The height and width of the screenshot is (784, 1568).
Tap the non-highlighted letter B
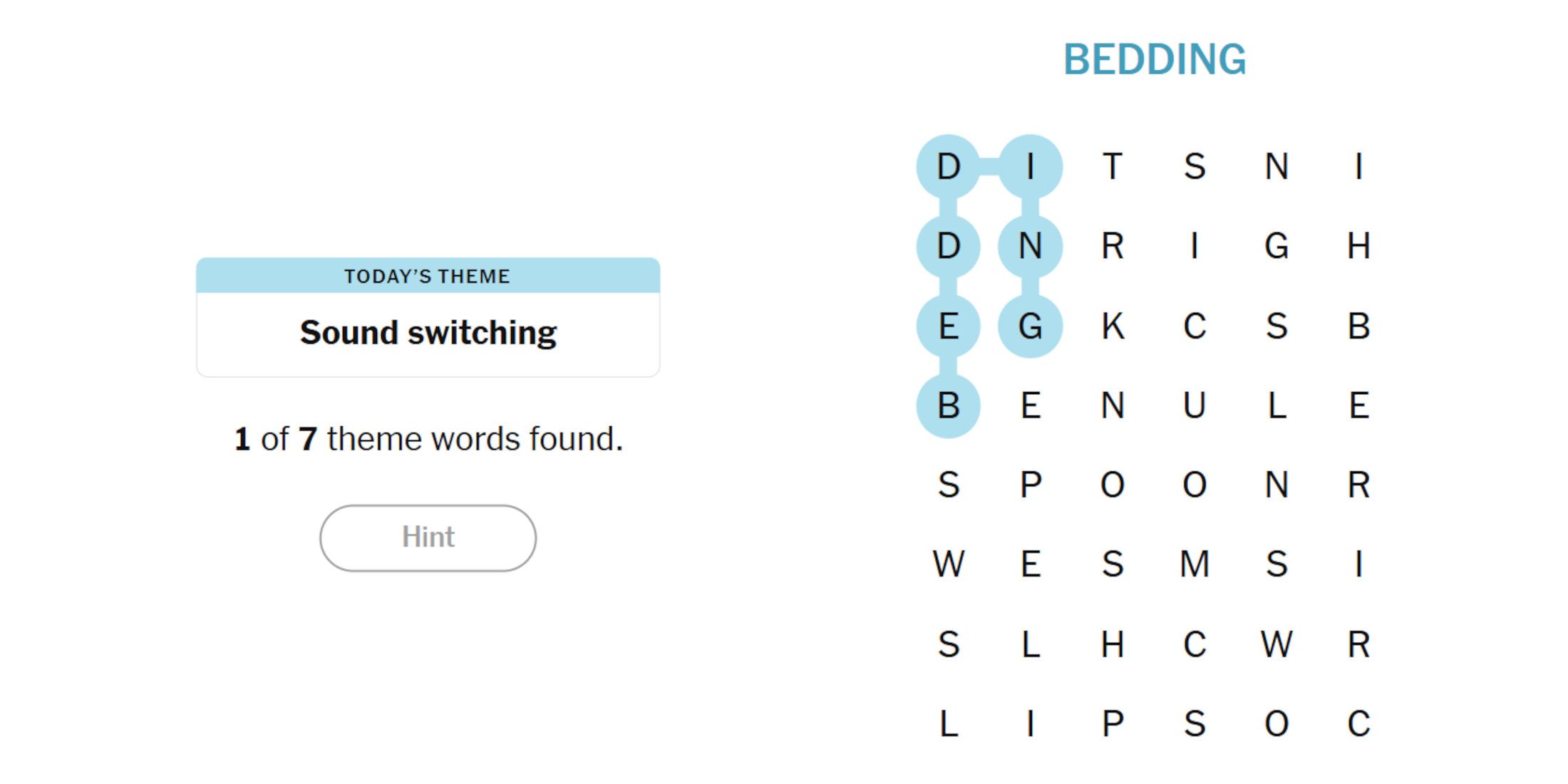coord(1358,326)
